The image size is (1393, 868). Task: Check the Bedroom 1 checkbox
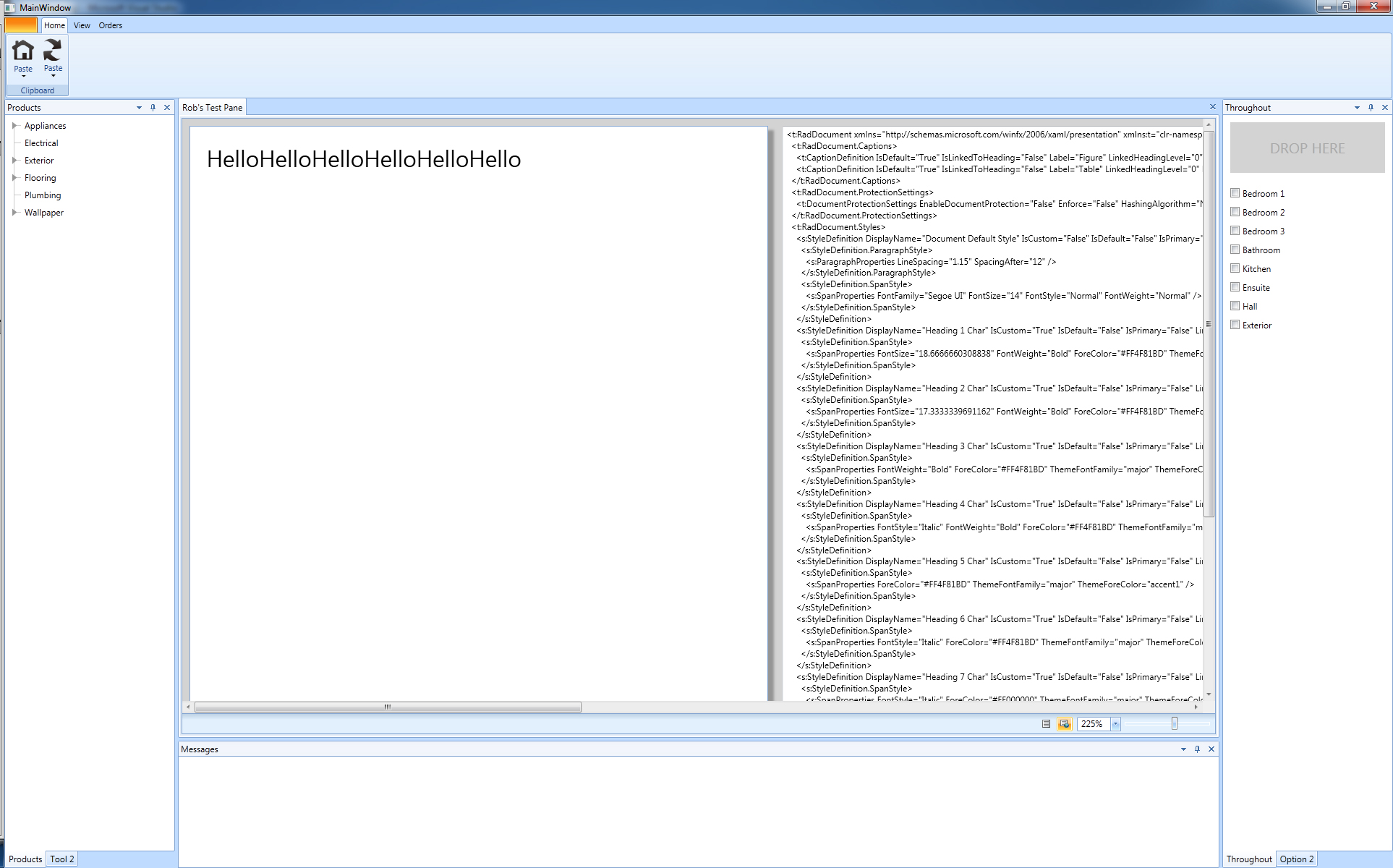(1235, 193)
